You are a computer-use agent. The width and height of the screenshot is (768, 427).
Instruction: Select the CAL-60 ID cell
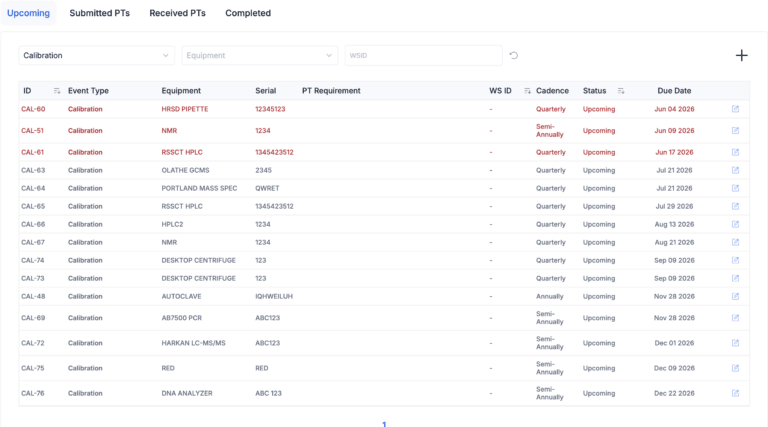coord(33,109)
